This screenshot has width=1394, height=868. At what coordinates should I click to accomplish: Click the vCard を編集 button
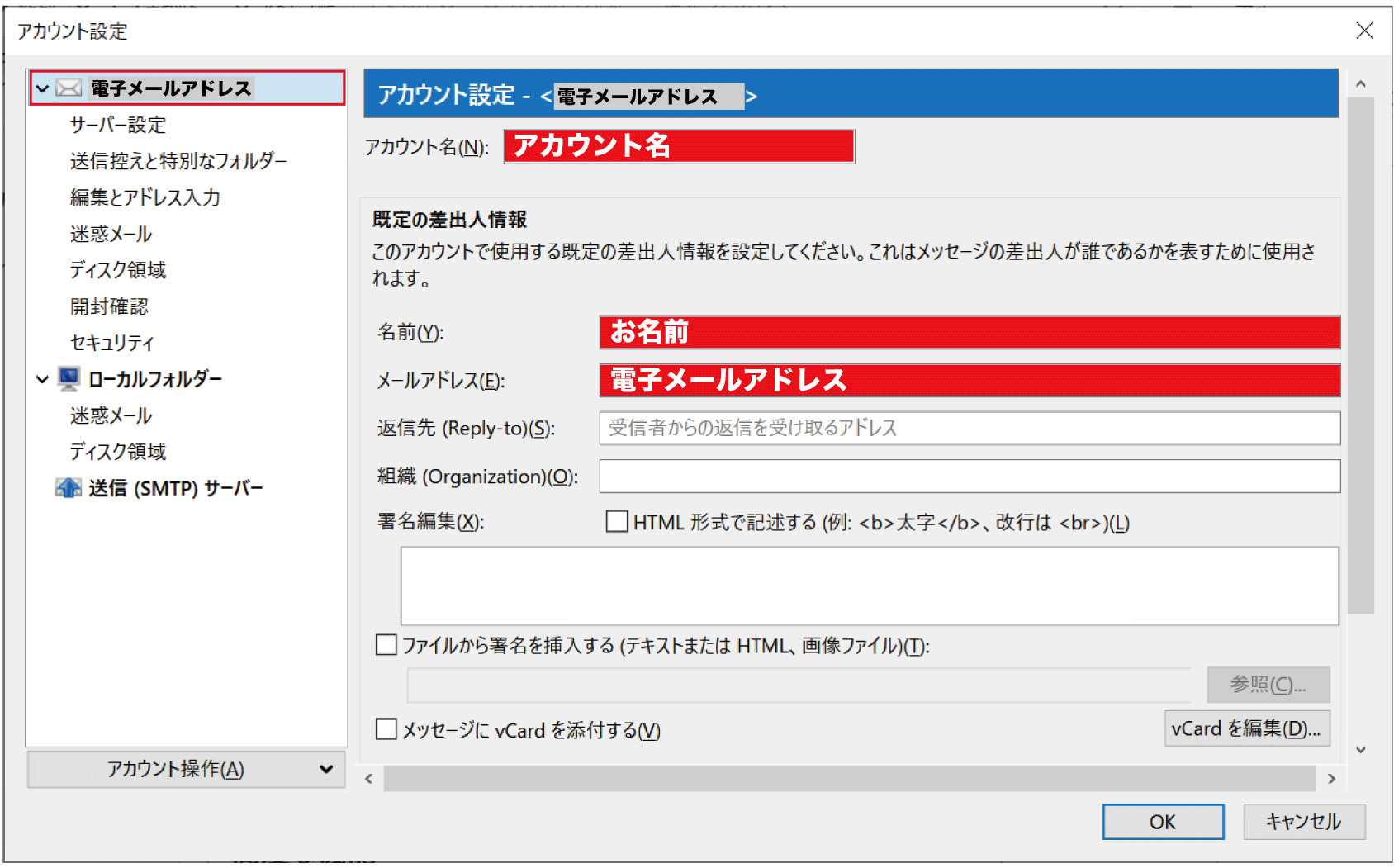(x=1246, y=728)
